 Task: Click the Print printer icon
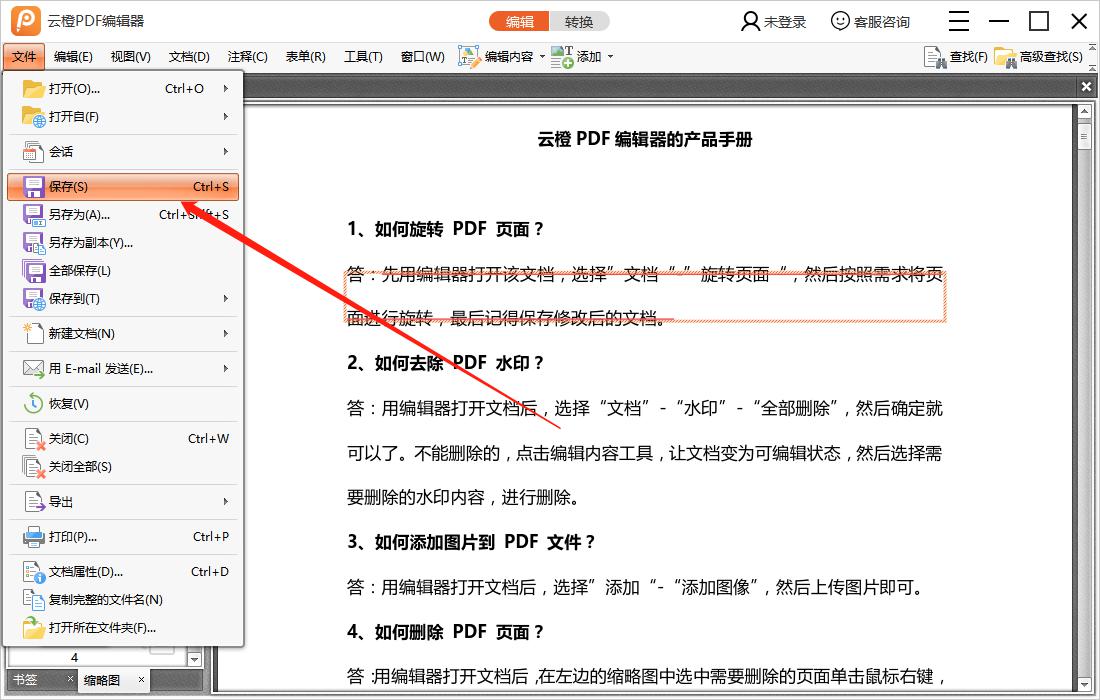tap(33, 537)
